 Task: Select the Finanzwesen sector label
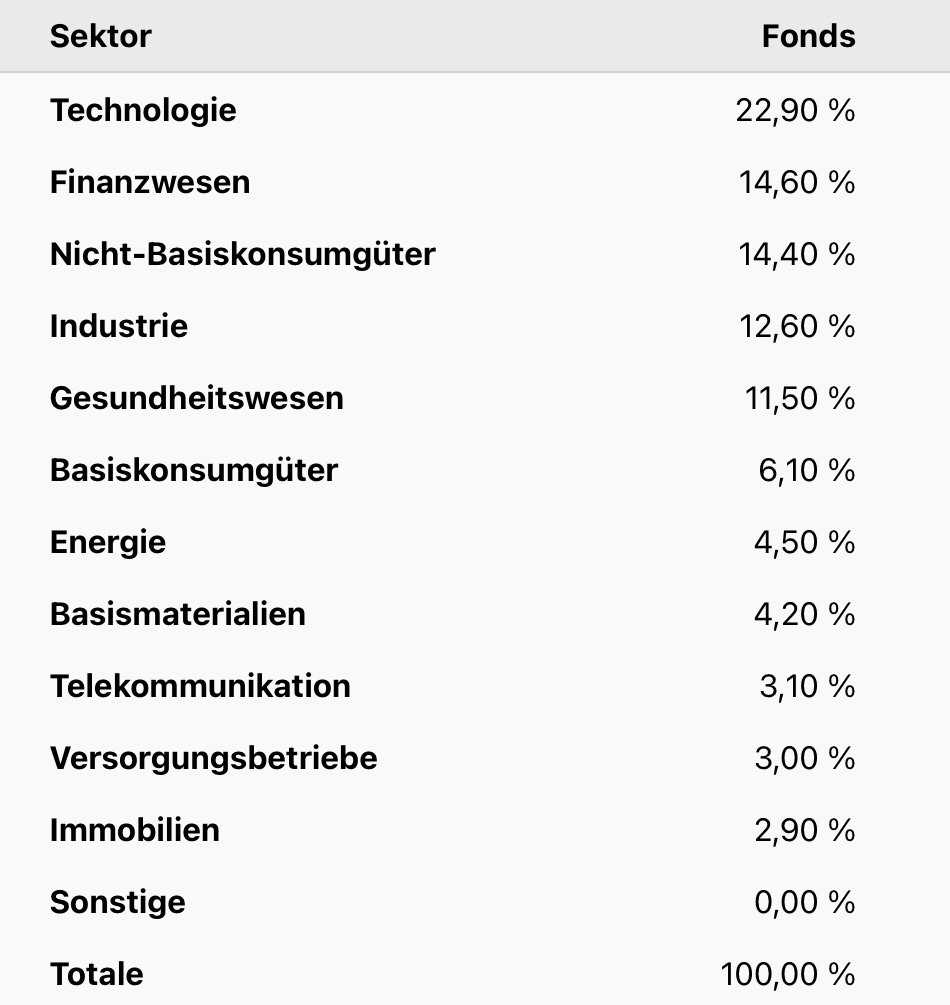pyautogui.click(x=150, y=182)
